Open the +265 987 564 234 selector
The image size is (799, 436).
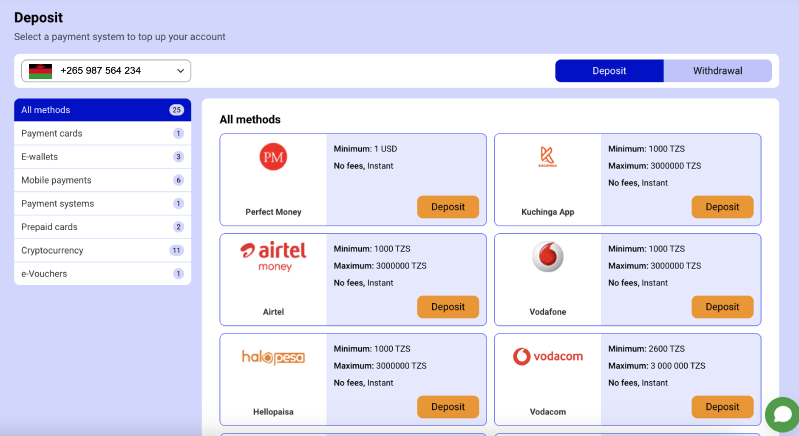tap(106, 71)
